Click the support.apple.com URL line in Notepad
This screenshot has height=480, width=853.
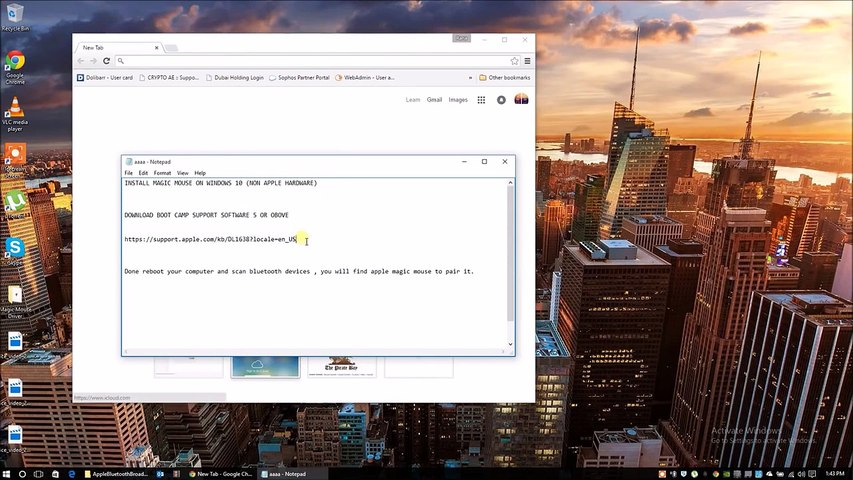click(211, 239)
